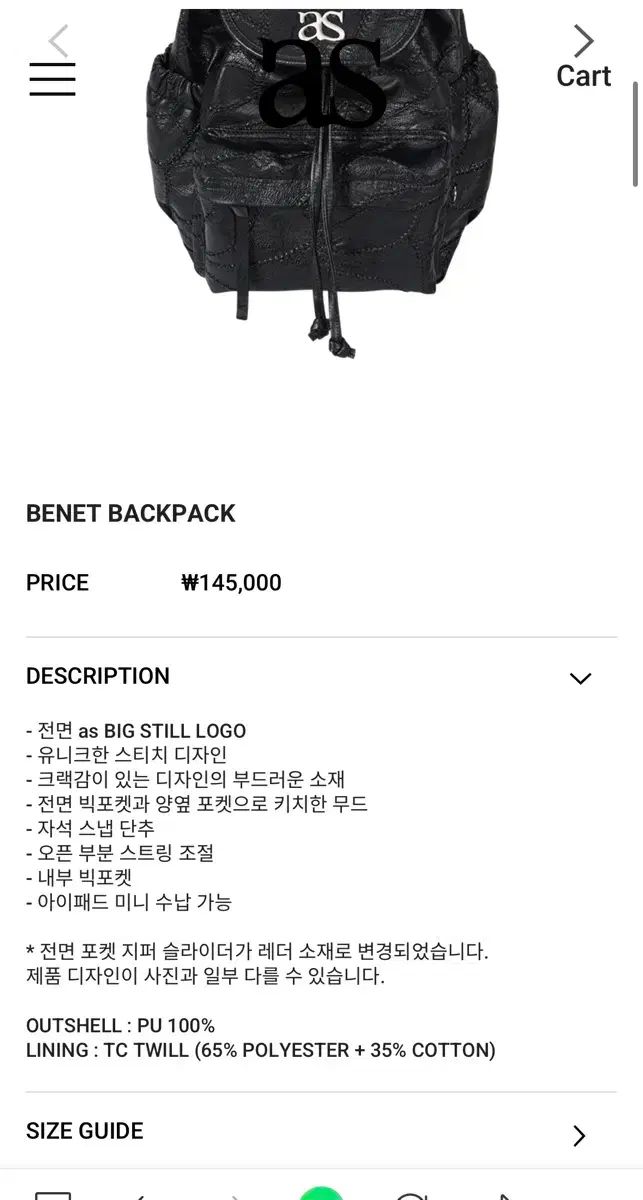Viewport: 643px width, 1200px height.
Task: Click the page scrollbar thumb on right edge
Action: click(x=635, y=135)
